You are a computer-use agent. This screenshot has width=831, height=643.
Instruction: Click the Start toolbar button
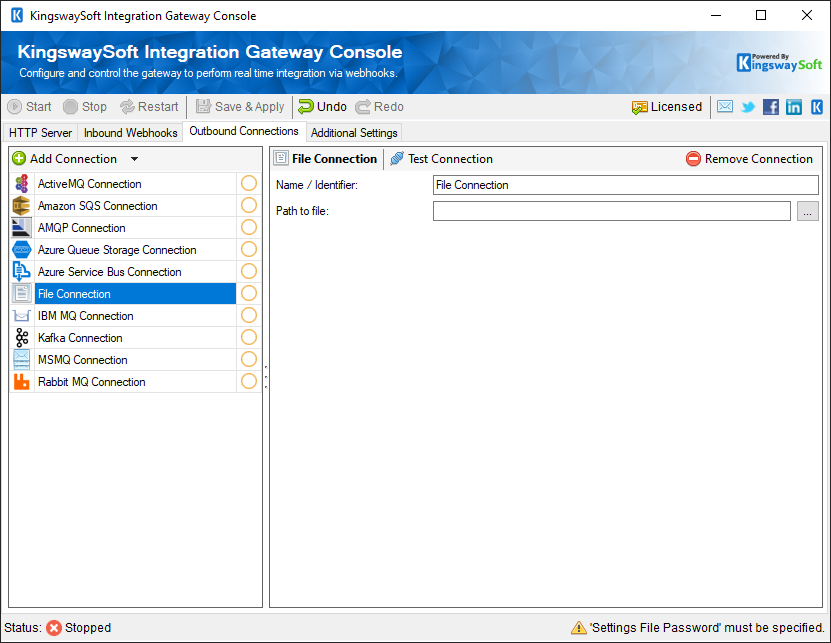click(x=30, y=107)
